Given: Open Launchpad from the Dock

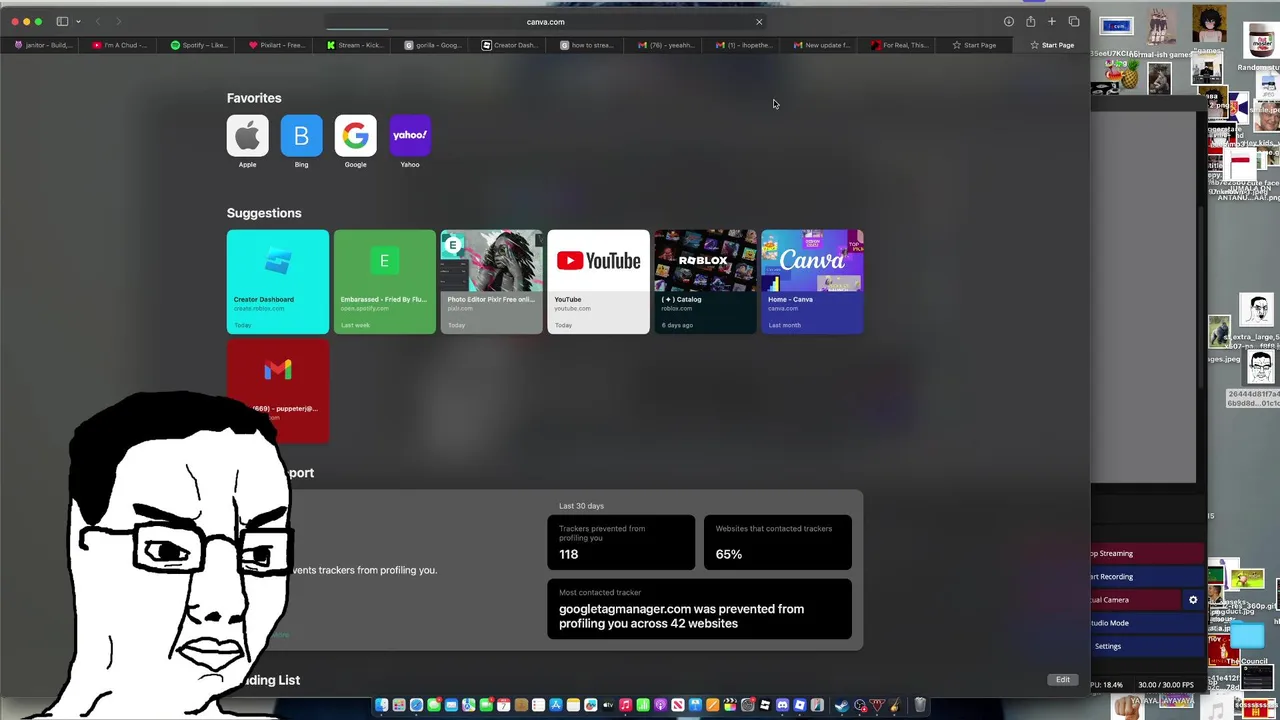Looking at the screenshot, I should [x=399, y=705].
